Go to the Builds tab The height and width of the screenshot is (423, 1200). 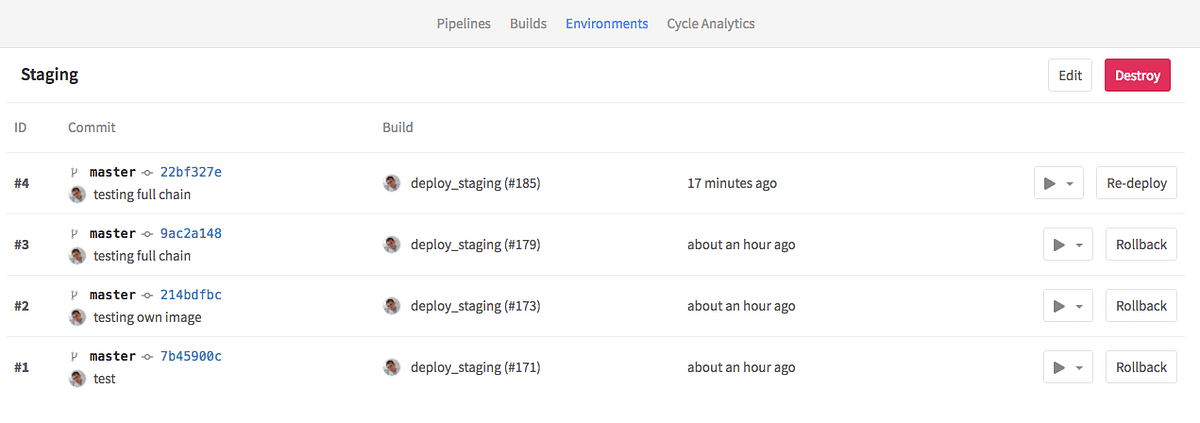pyautogui.click(x=528, y=23)
